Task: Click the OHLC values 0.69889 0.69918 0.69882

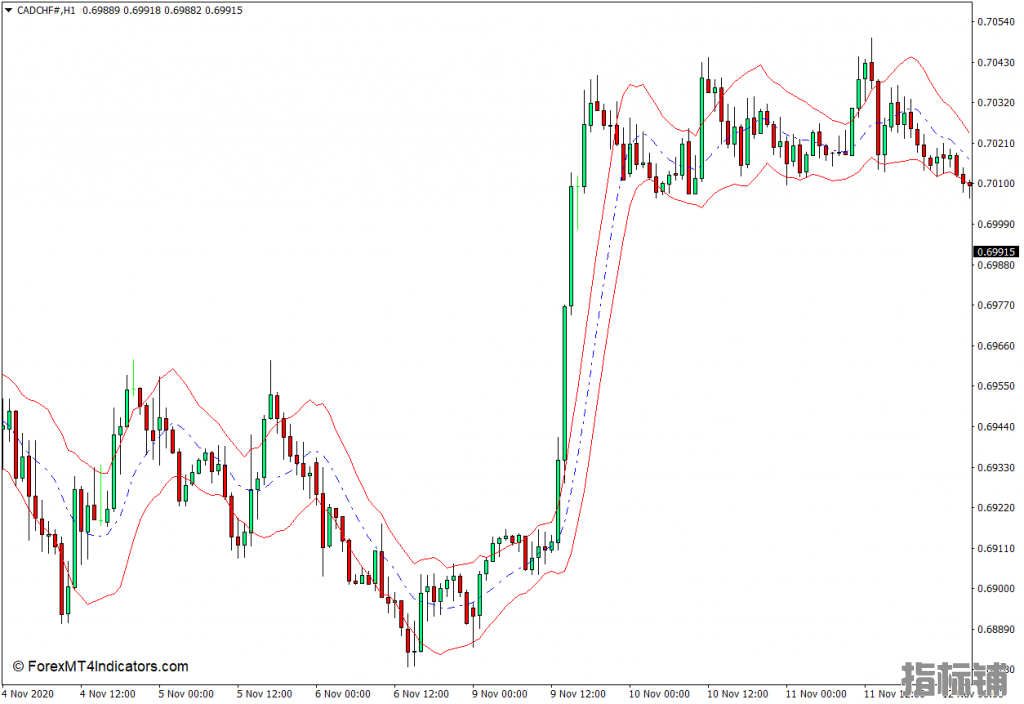Action: (142, 10)
